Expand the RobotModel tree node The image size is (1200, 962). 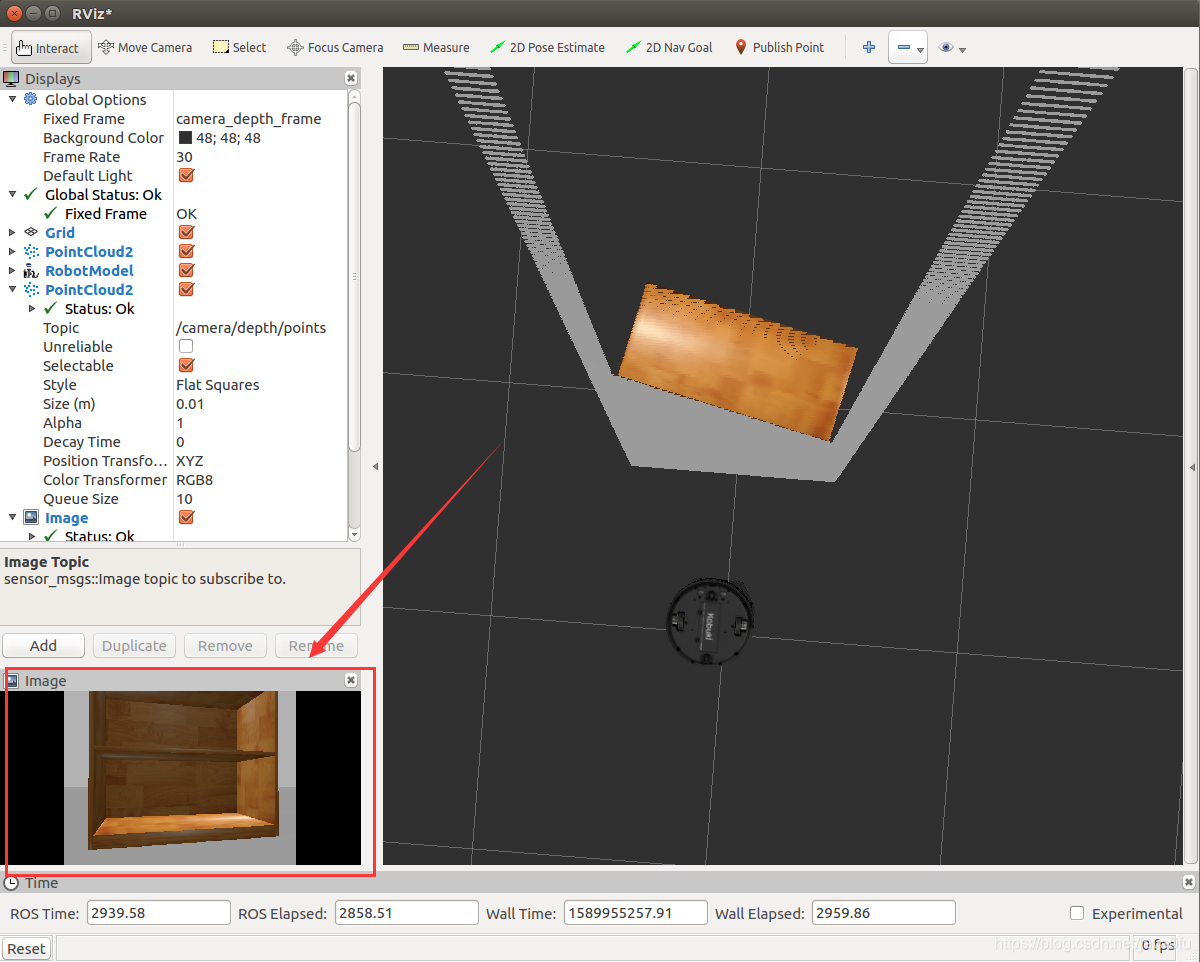[x=12, y=270]
